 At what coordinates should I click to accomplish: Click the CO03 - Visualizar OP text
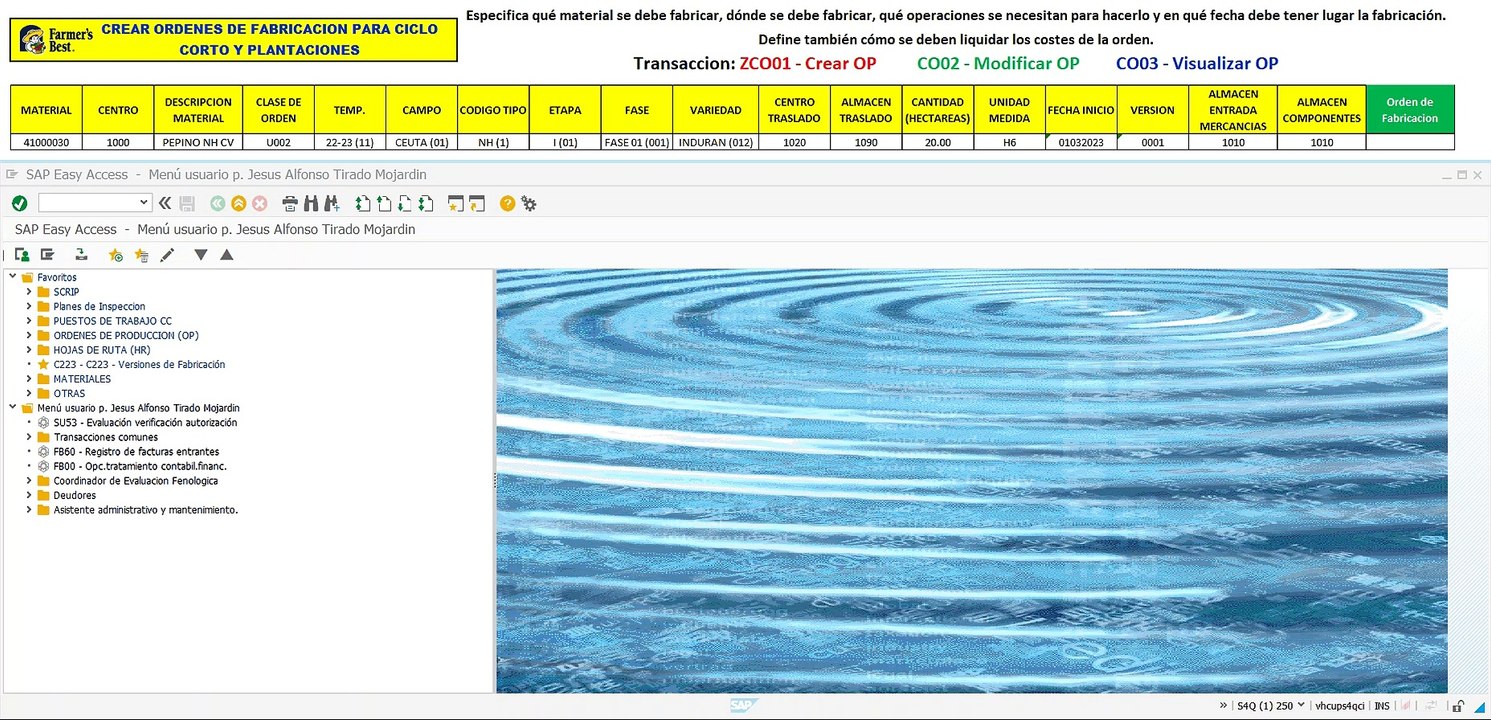[1197, 63]
